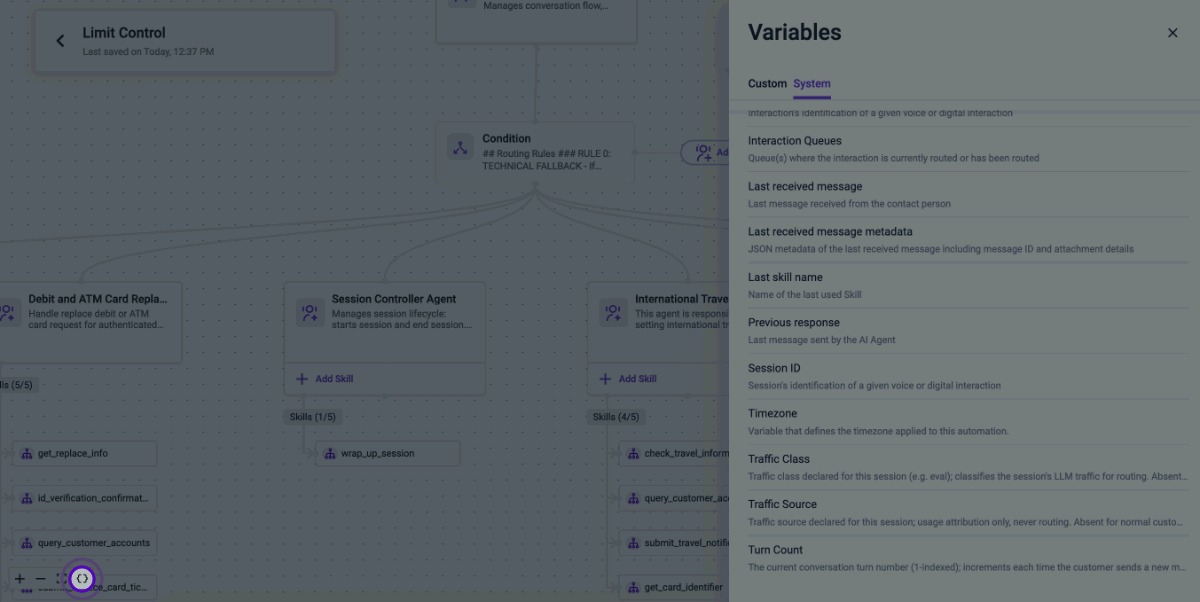
Task: Open variables with the curly braces button
Action: pos(83,579)
